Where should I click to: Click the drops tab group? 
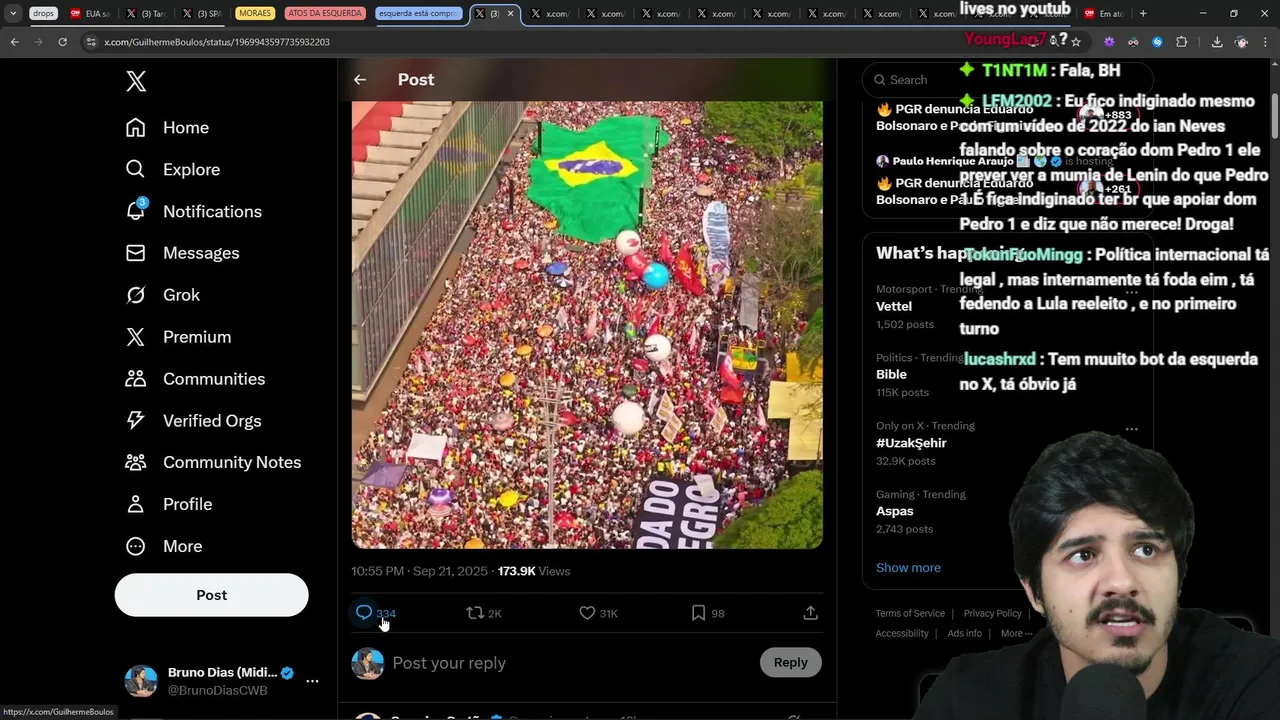43,13
